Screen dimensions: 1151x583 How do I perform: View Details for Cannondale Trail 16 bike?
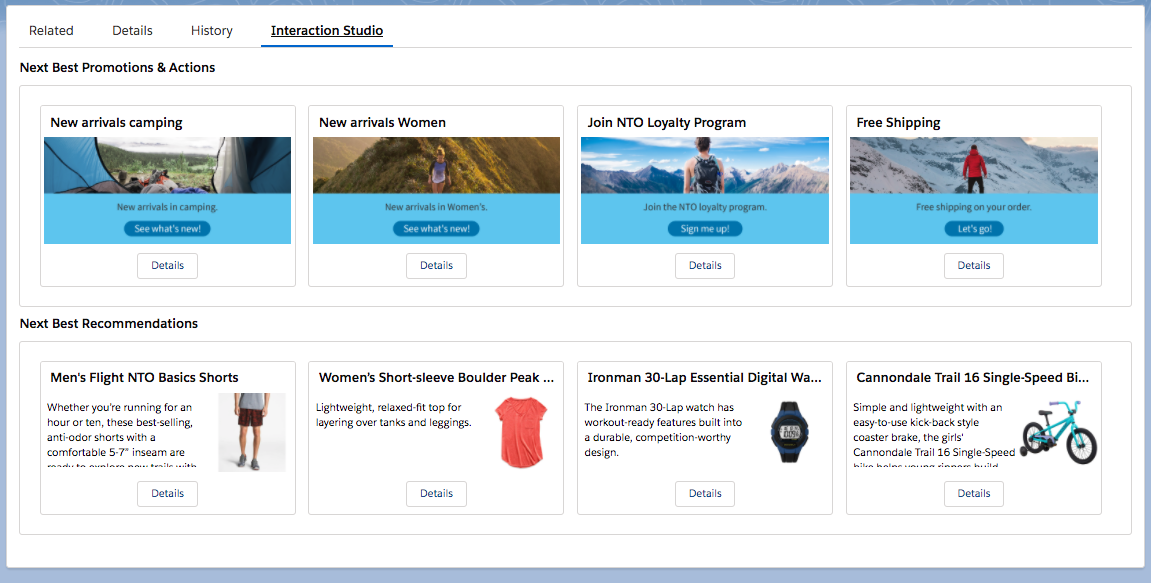pos(973,494)
